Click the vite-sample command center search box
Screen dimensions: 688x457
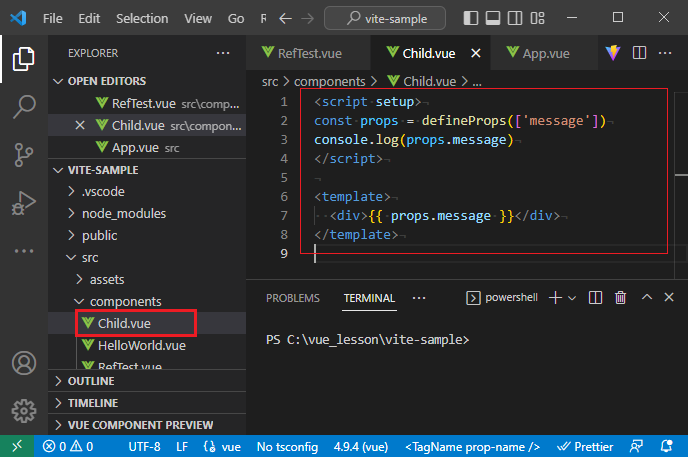[385, 18]
